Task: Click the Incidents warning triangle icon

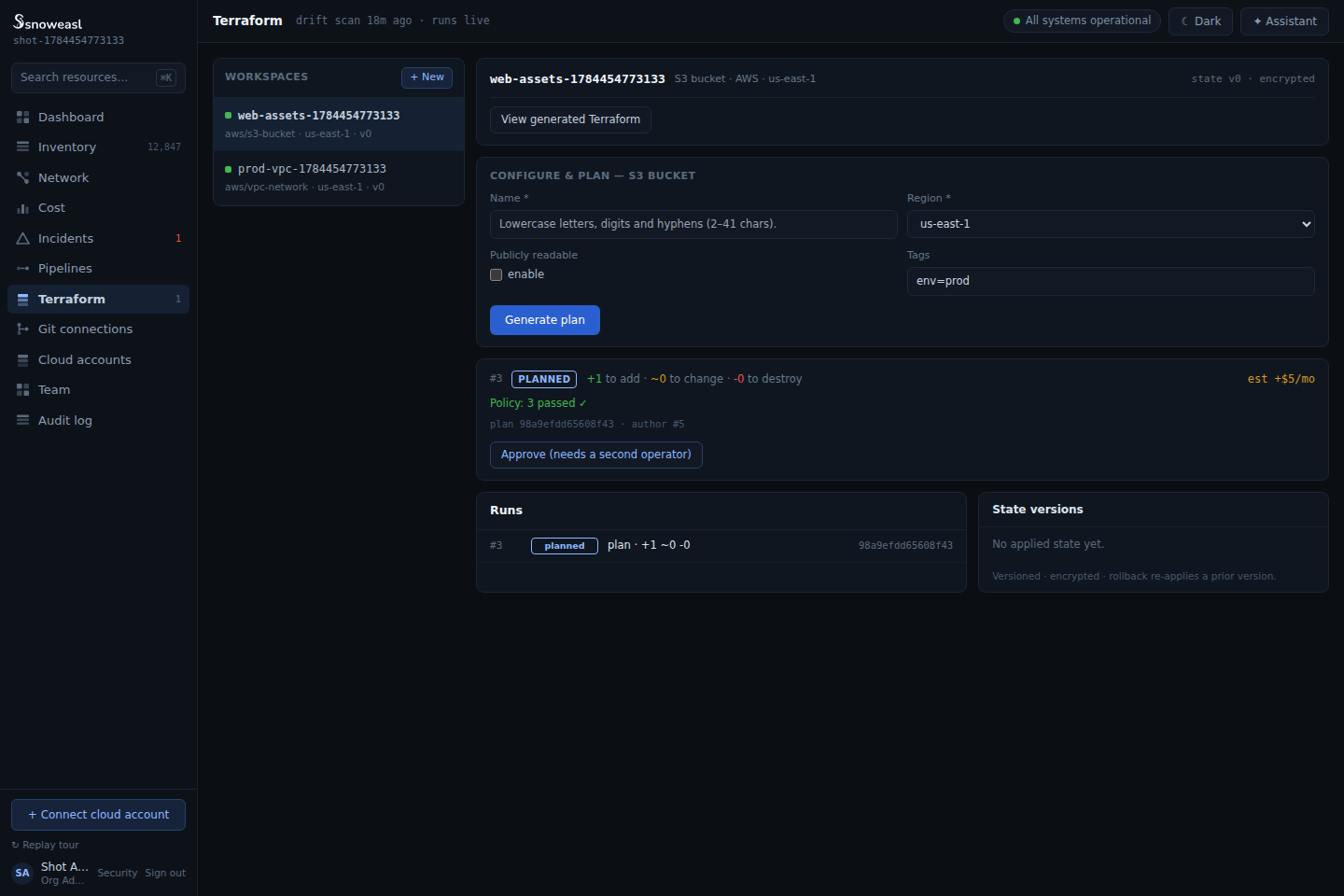Action: (x=22, y=238)
